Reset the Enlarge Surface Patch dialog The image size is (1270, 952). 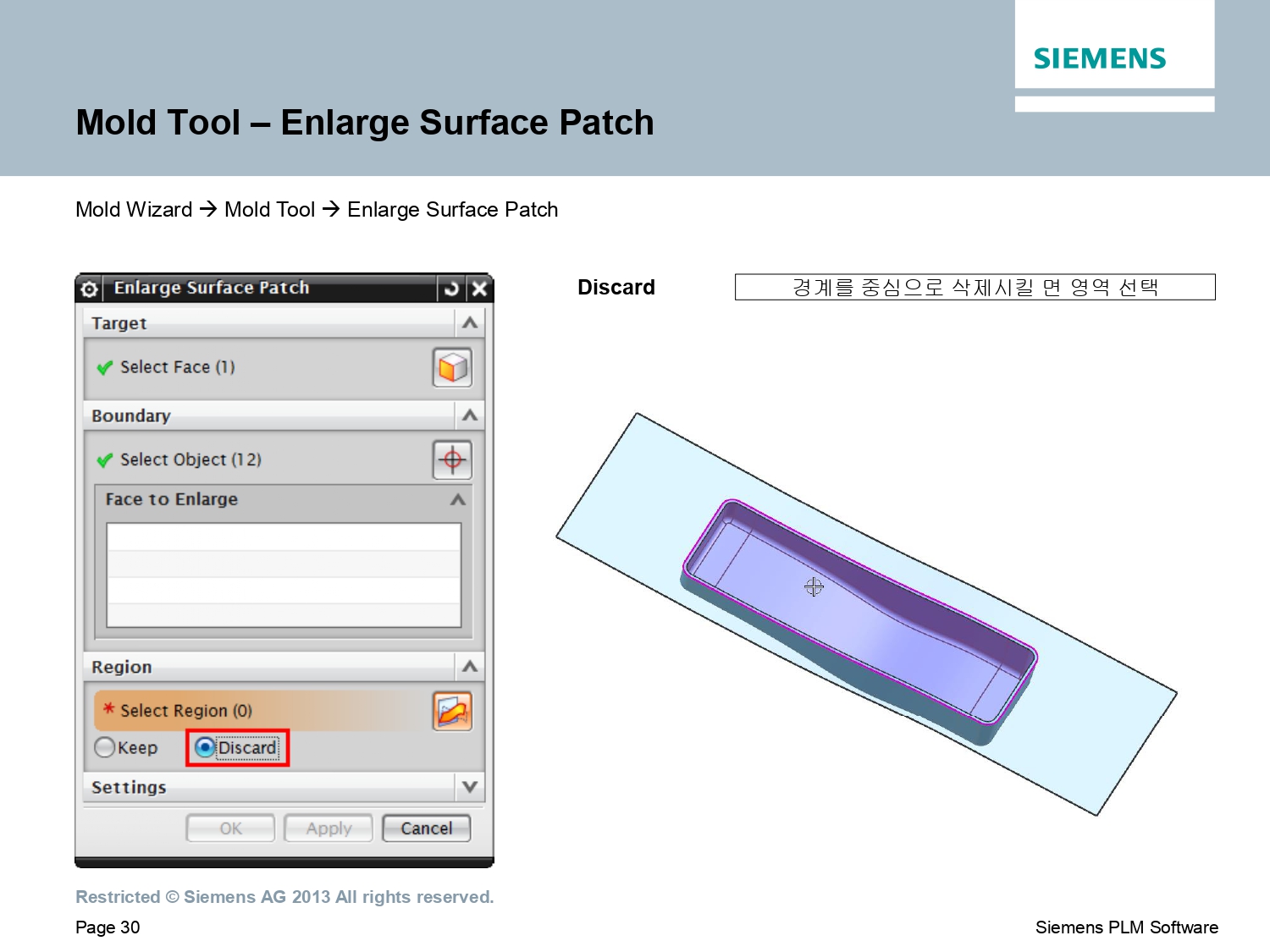click(x=451, y=289)
